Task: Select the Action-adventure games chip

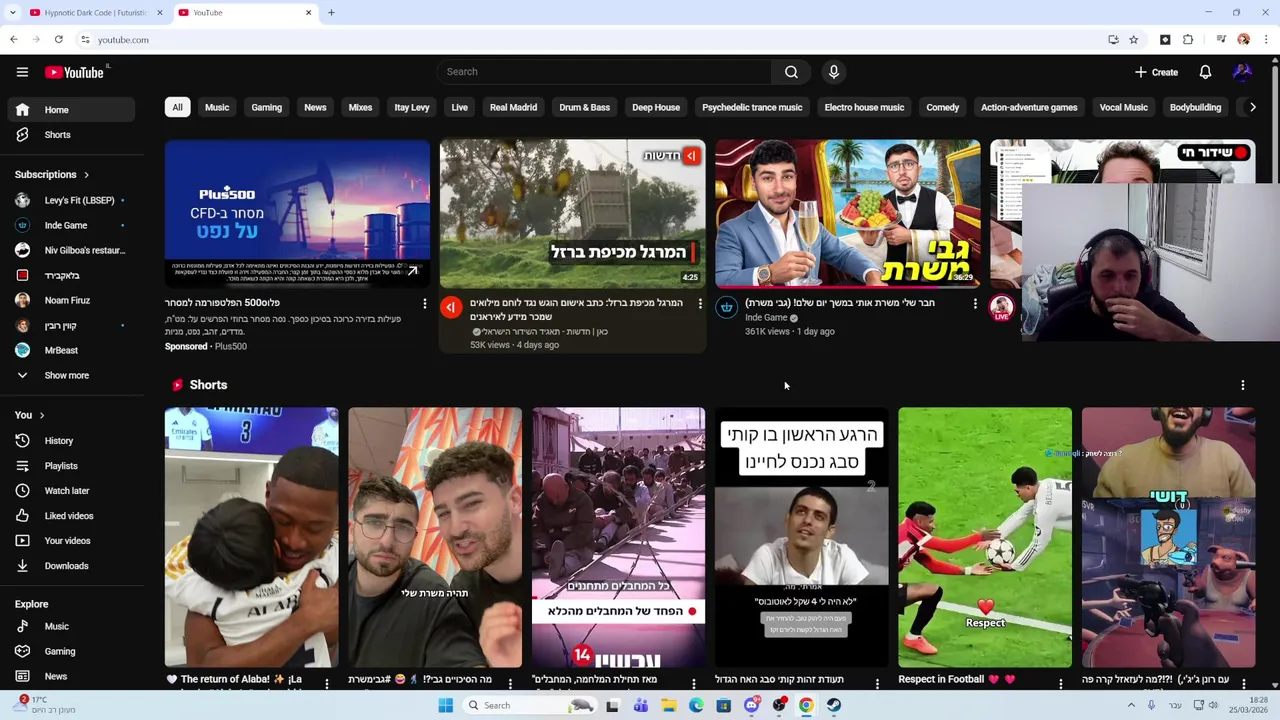Action: click(1029, 107)
